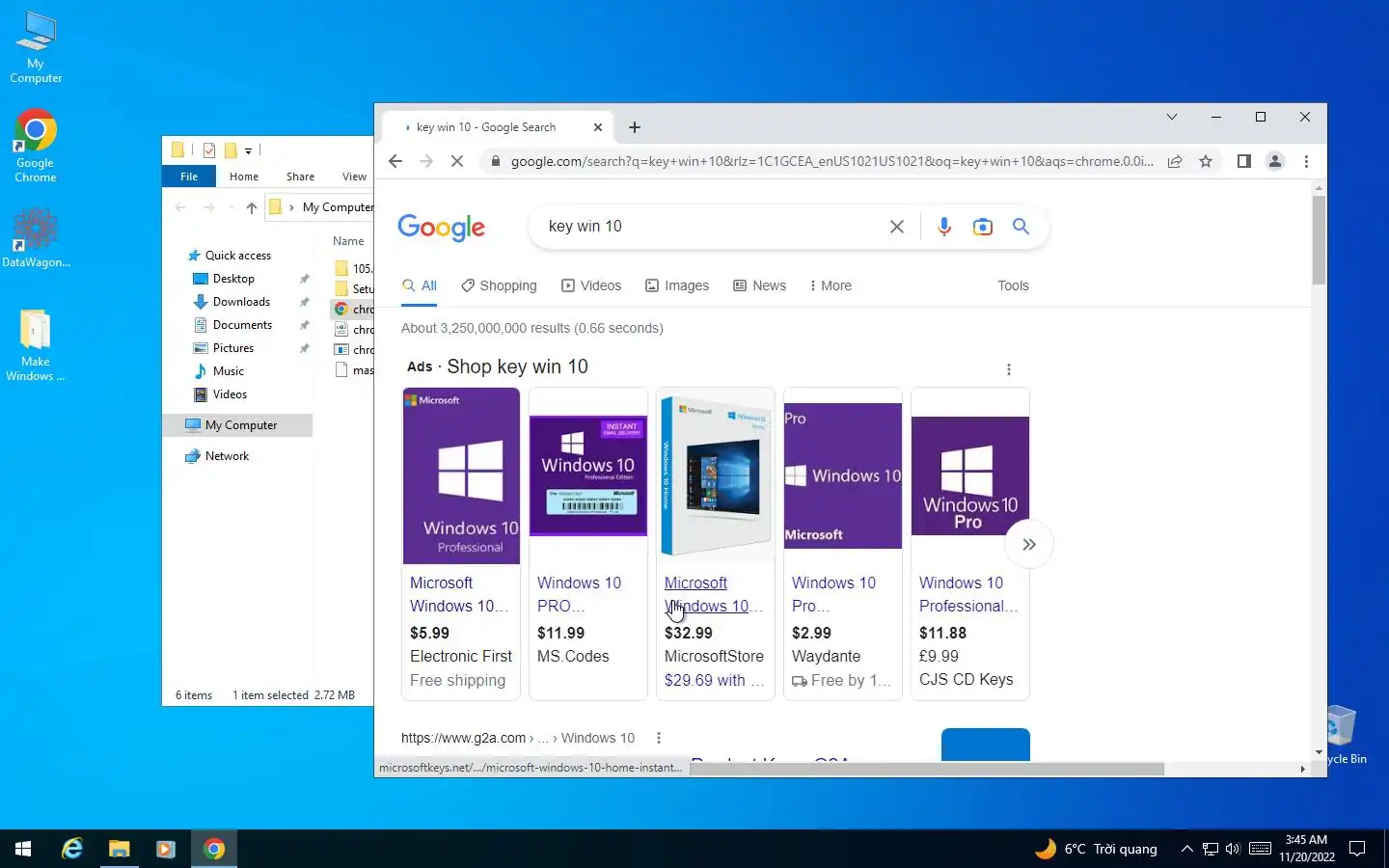Image resolution: width=1389 pixels, height=868 pixels.
Task: Select Quick access in the navigation pane
Action: pos(237,256)
